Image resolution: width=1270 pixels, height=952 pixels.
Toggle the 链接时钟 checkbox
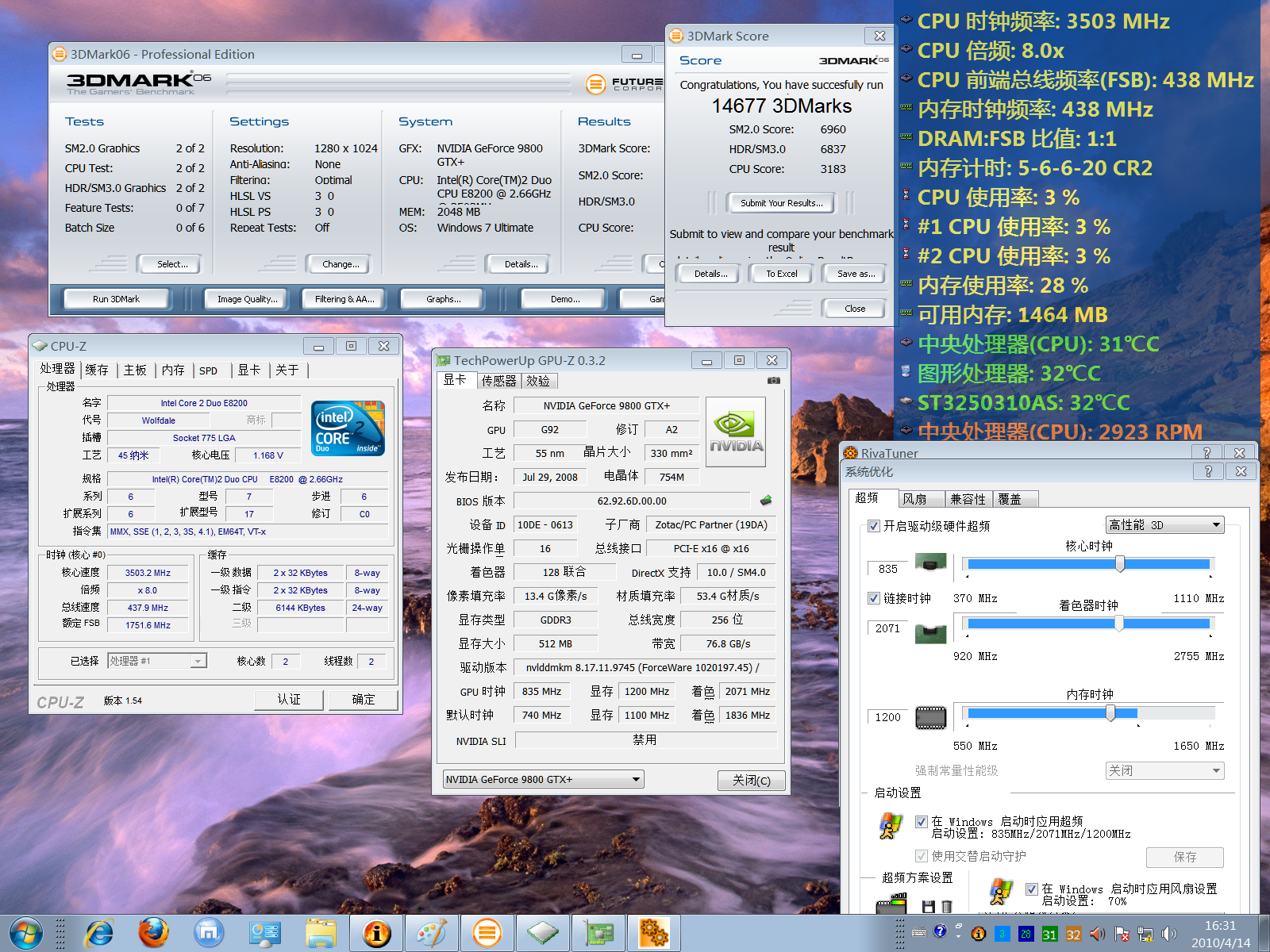[x=874, y=598]
